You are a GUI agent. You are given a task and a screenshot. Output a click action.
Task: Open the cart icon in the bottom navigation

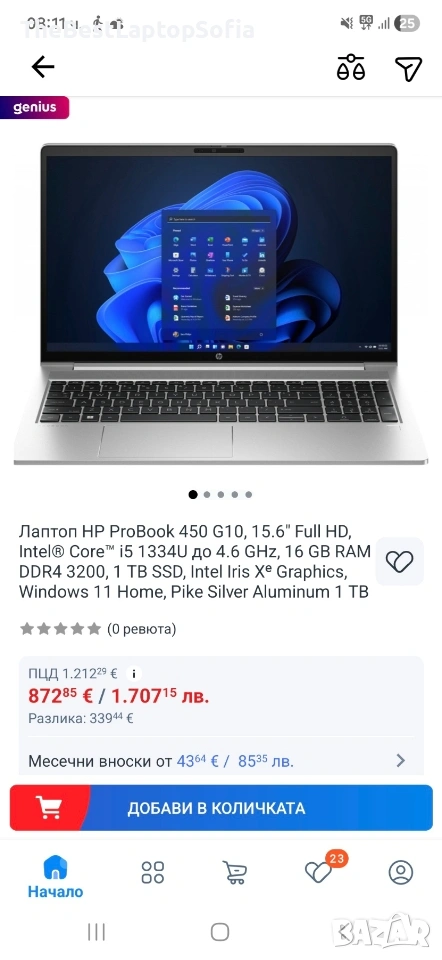(x=234, y=872)
